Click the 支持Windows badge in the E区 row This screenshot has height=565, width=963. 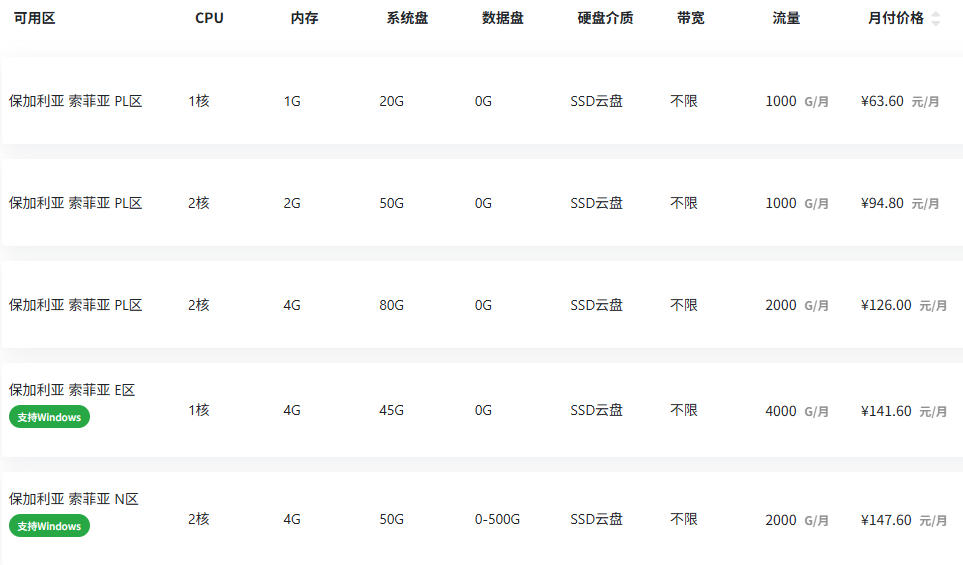click(49, 417)
